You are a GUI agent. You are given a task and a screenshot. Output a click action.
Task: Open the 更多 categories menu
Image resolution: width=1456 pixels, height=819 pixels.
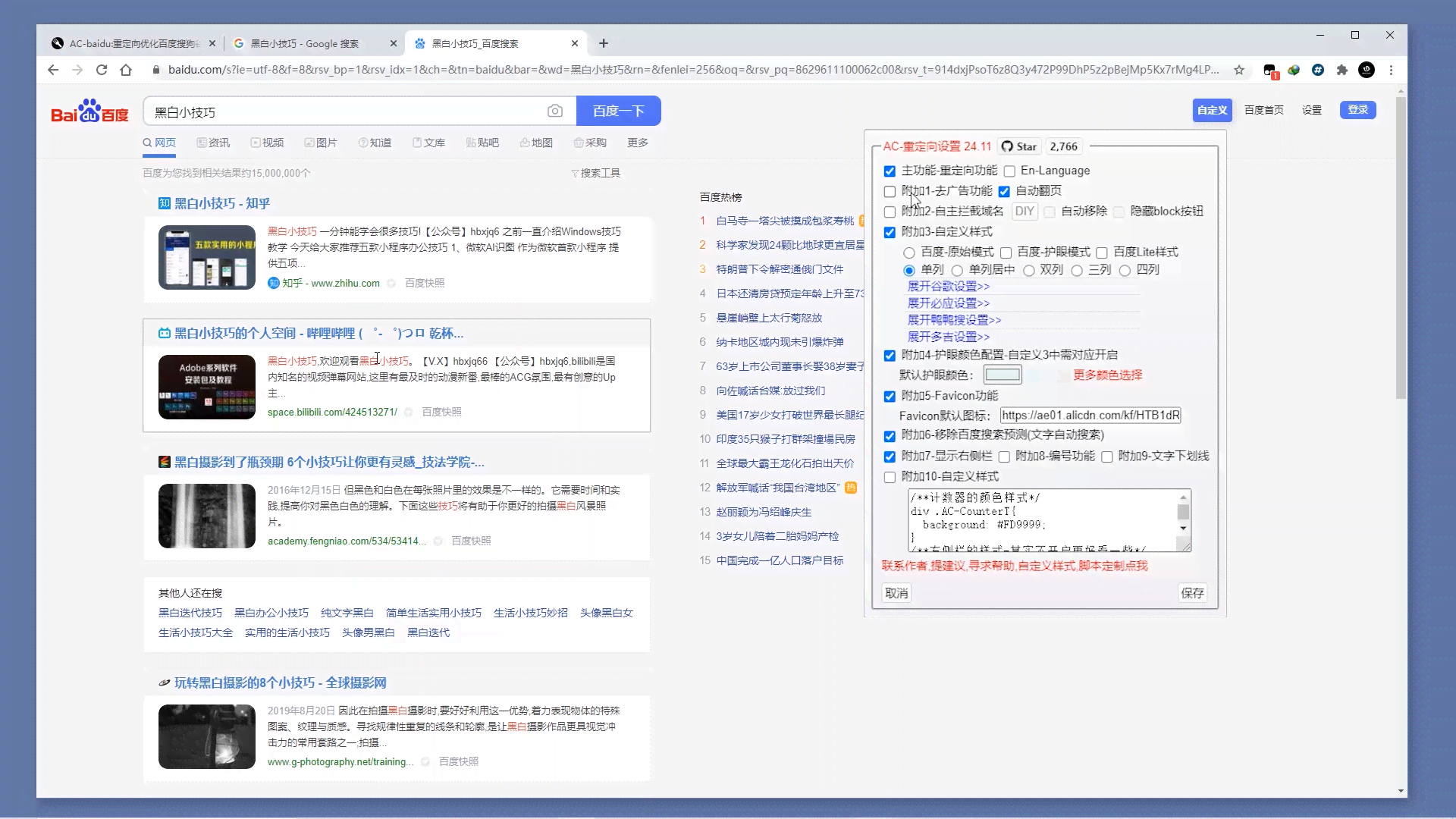[x=637, y=143]
